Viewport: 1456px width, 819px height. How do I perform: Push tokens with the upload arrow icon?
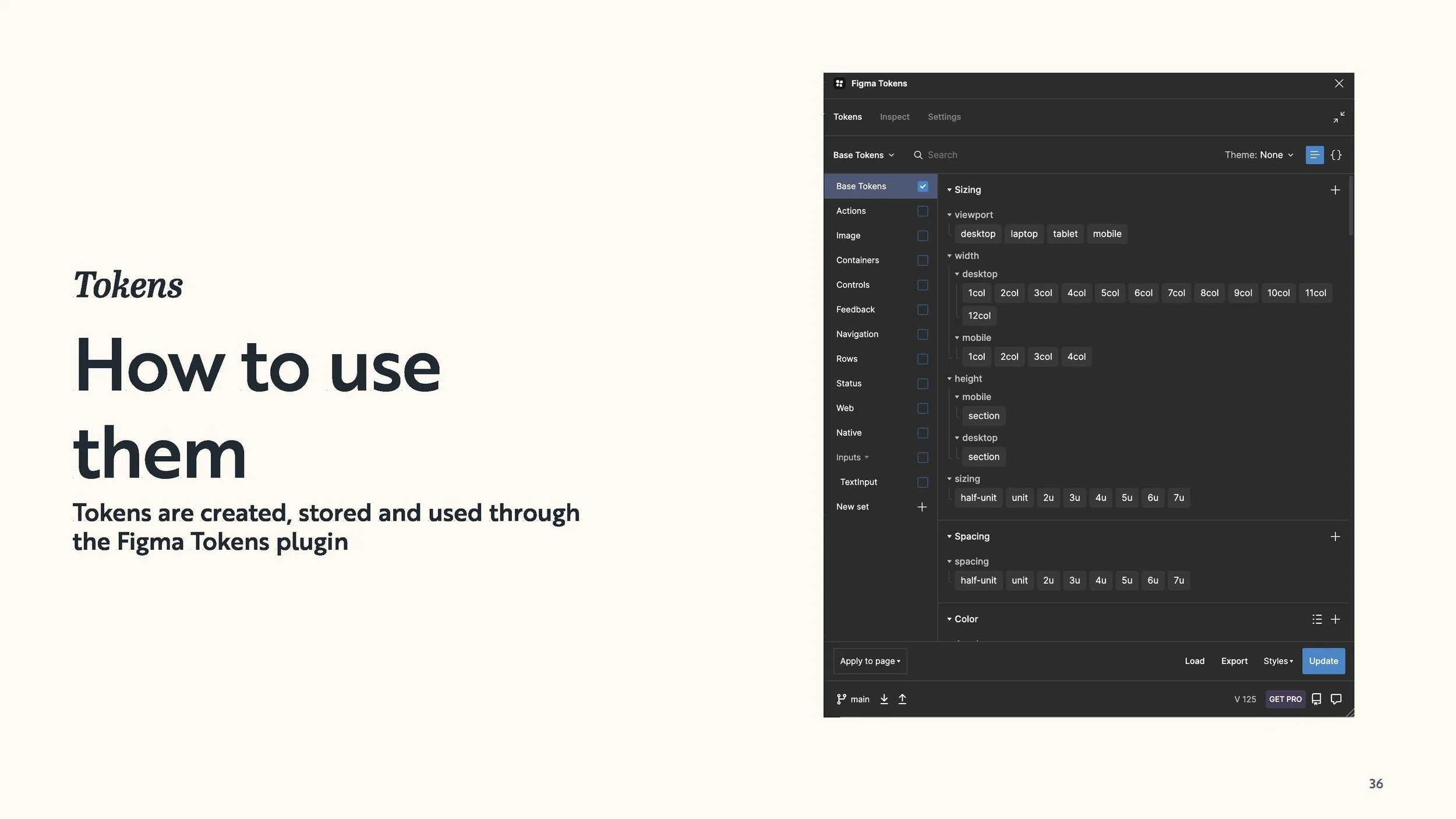pyautogui.click(x=902, y=699)
